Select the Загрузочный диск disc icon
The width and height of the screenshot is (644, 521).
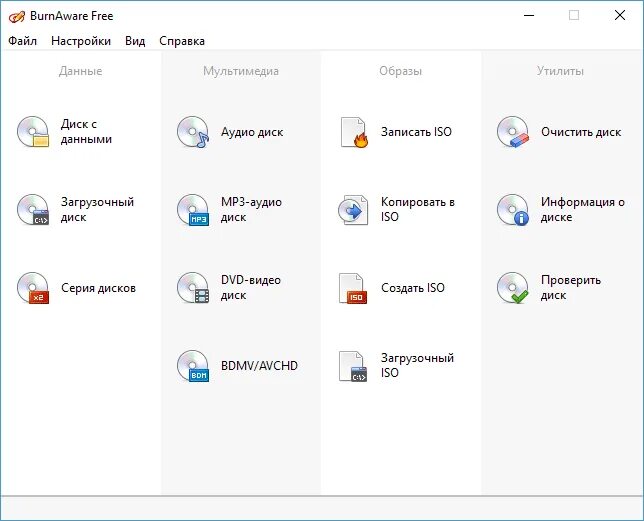[33, 209]
